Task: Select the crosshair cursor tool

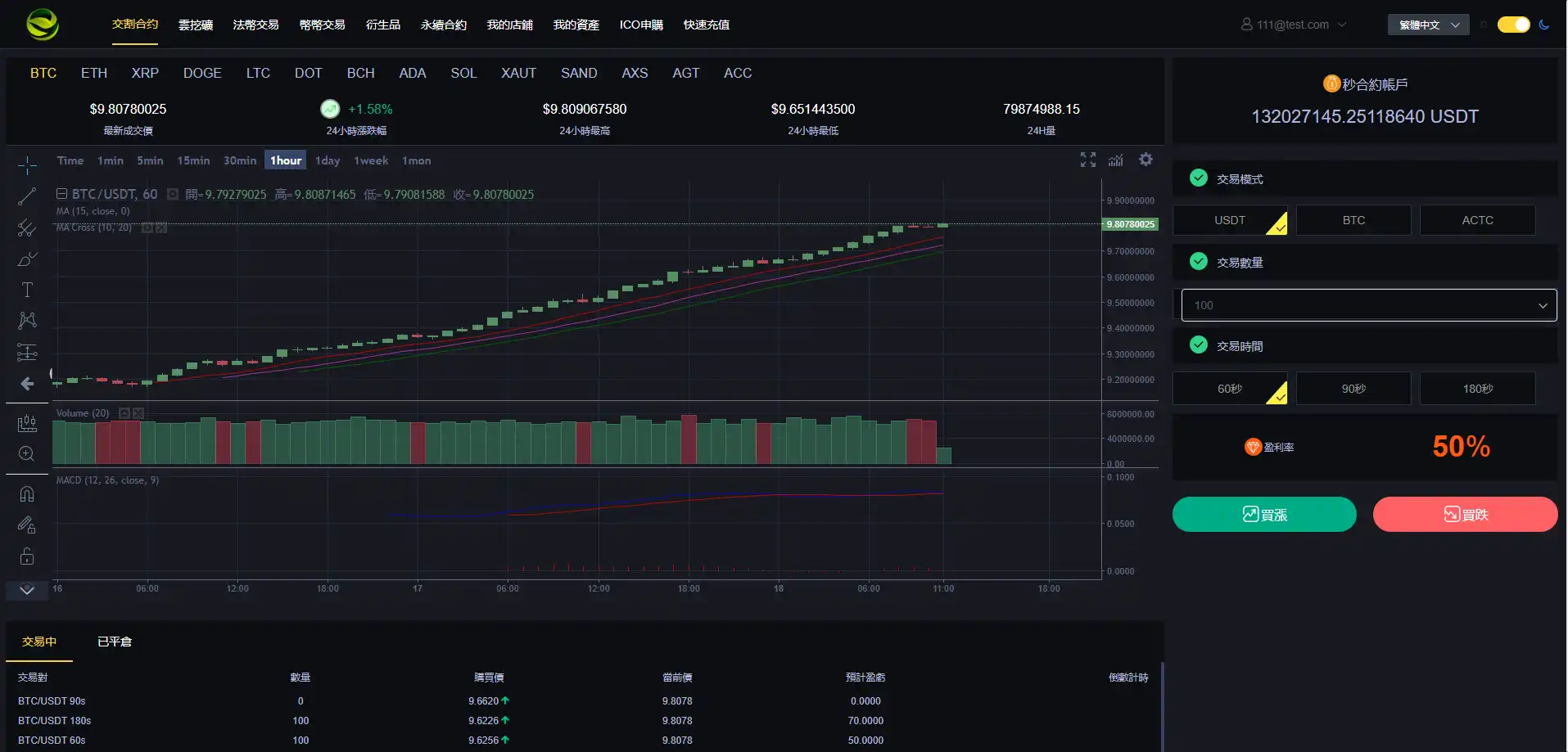Action: [x=27, y=166]
